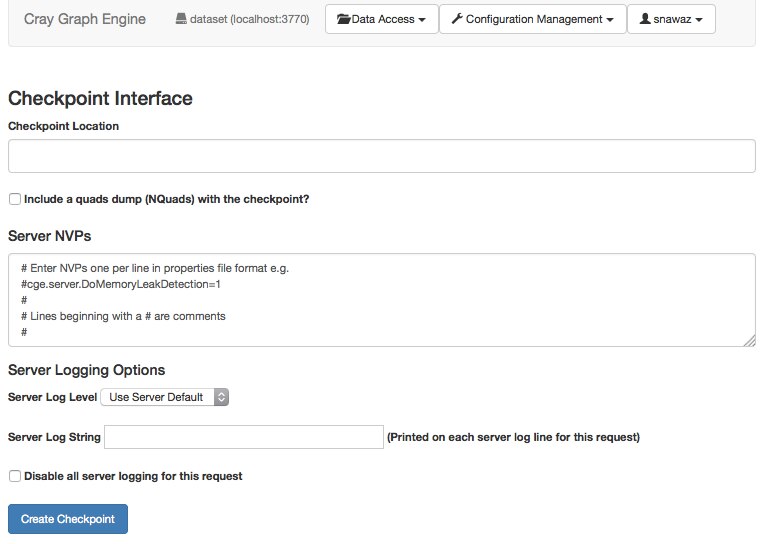
Task: Focus the Server Log String input
Action: [244, 437]
